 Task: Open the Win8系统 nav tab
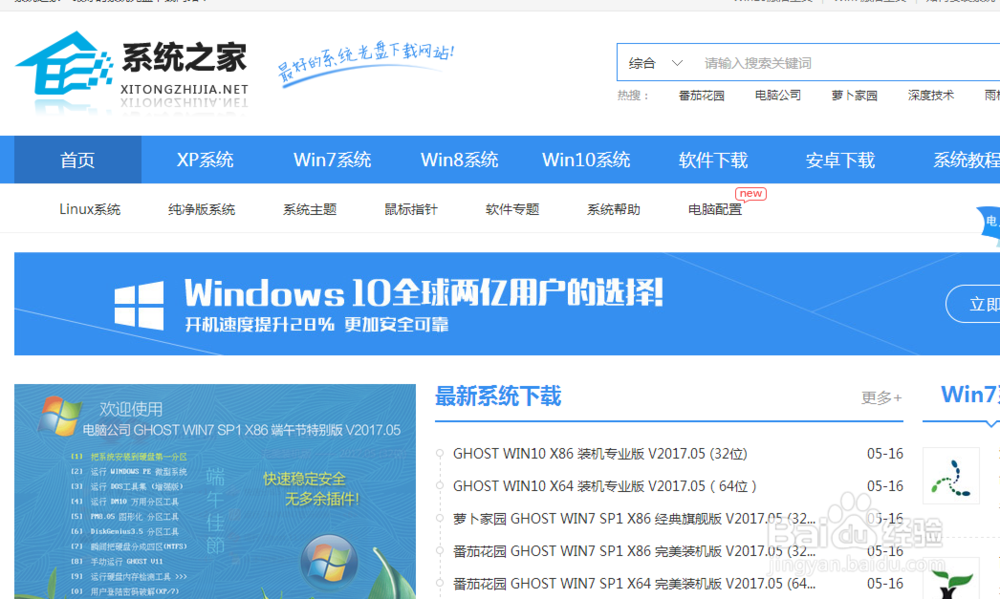(459, 159)
